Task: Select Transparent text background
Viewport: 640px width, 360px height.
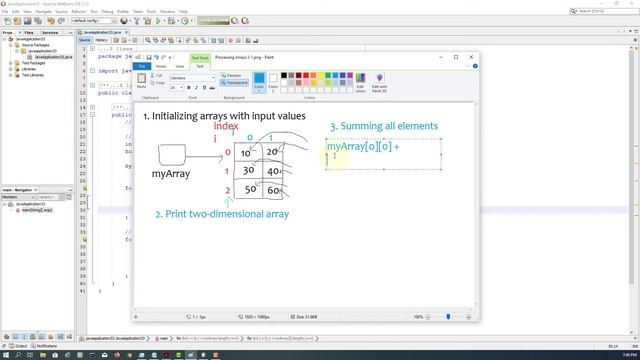Action: coord(234,83)
